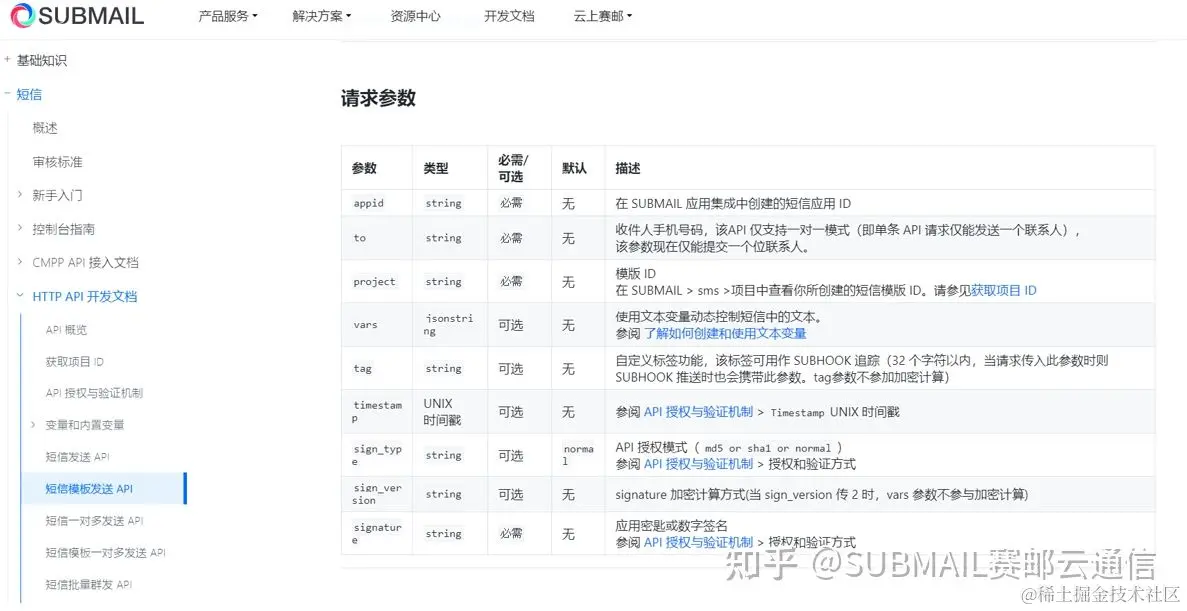Click the normal default value cell
This screenshot has height=611, width=1187.
click(578, 455)
